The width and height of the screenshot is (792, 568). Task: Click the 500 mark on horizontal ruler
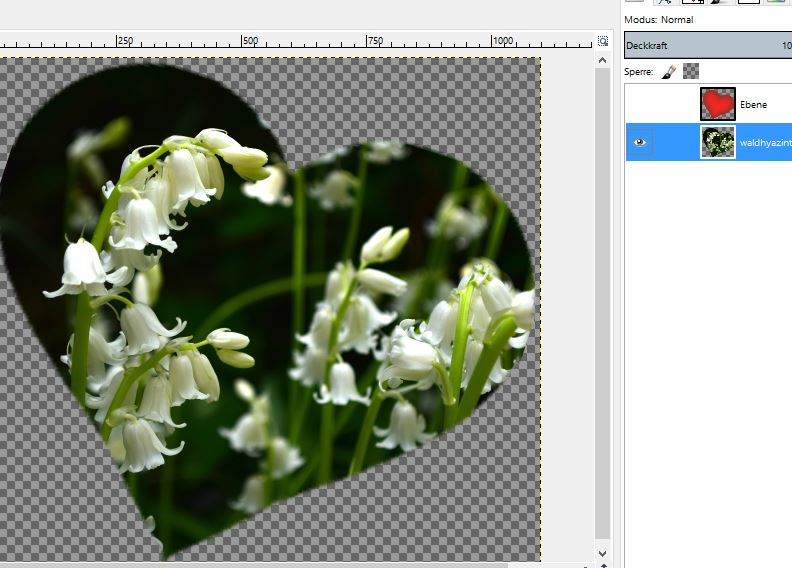[x=250, y=41]
